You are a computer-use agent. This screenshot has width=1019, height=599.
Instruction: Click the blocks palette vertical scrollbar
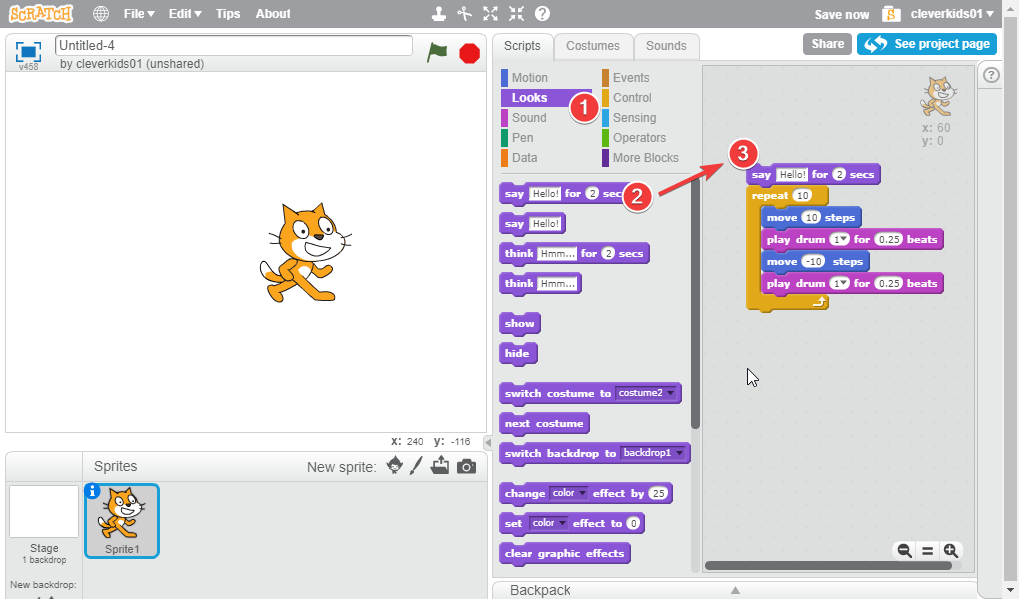695,305
